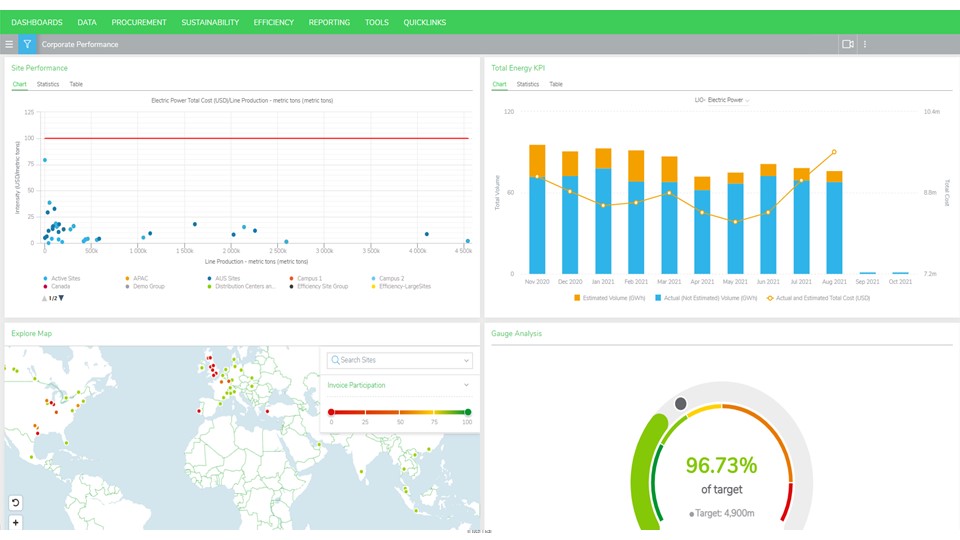Click the Site Performance panel title

click(39, 68)
